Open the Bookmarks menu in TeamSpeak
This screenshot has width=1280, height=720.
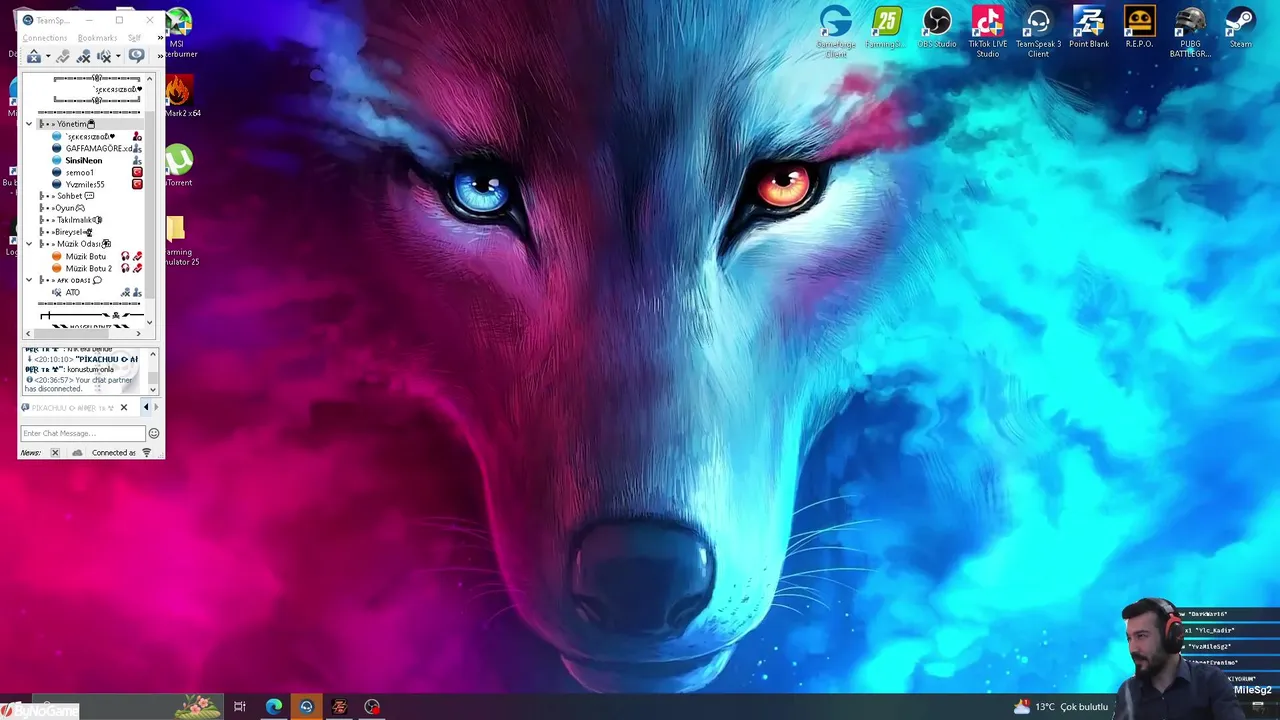pos(97,38)
